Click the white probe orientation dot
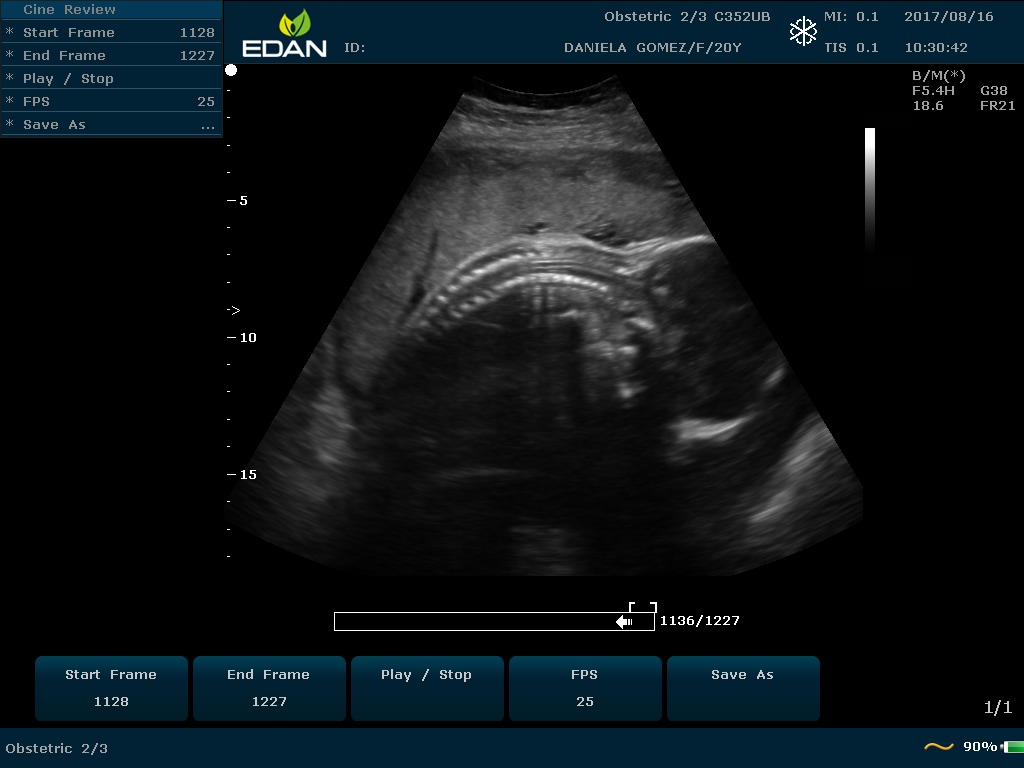Screen dimensions: 1024x768 (x=231, y=70)
